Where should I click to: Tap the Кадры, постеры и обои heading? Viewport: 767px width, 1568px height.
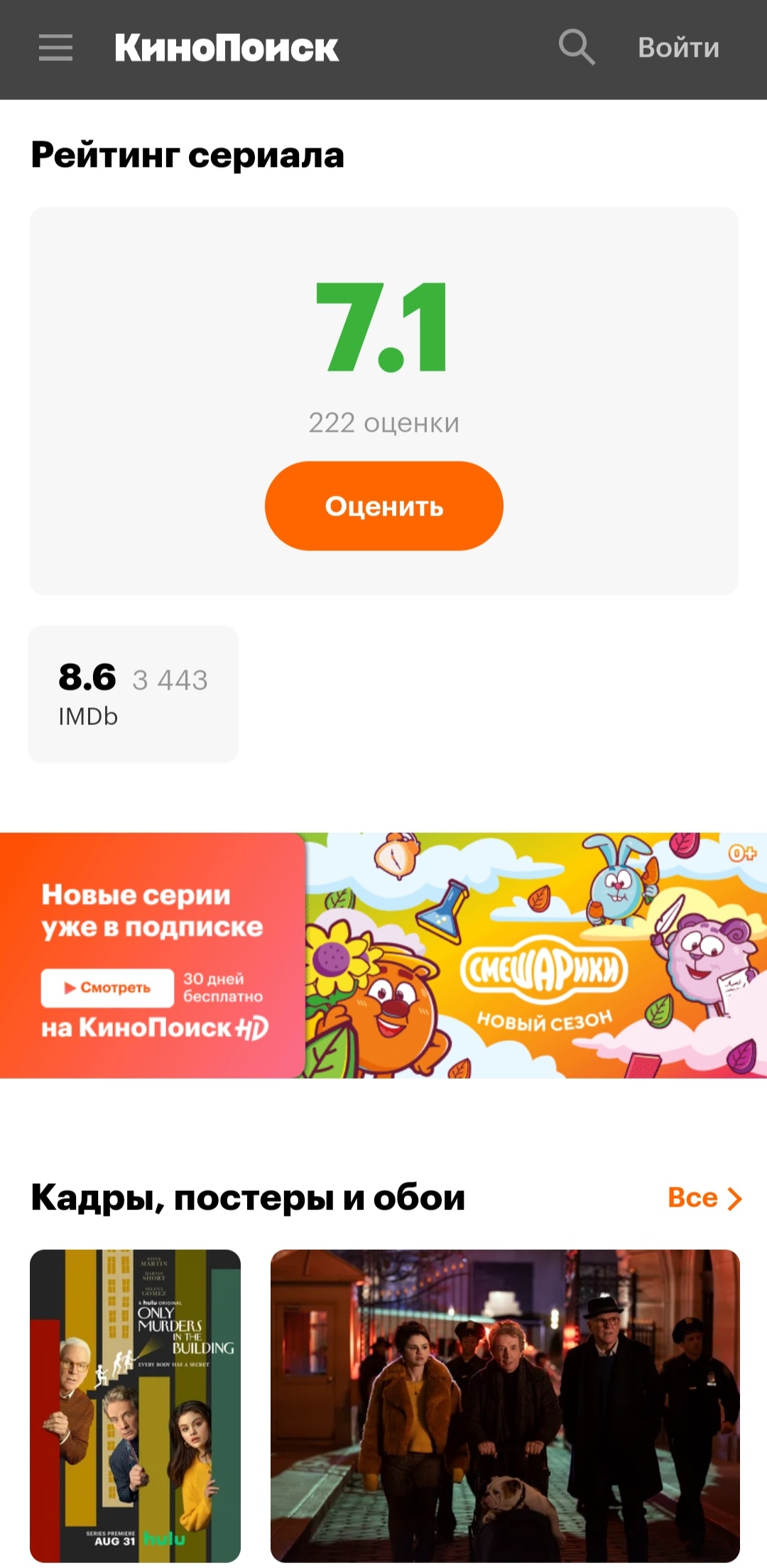[248, 1198]
